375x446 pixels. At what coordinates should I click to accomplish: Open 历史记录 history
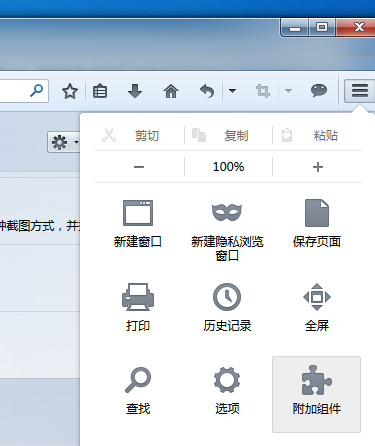tap(227, 307)
